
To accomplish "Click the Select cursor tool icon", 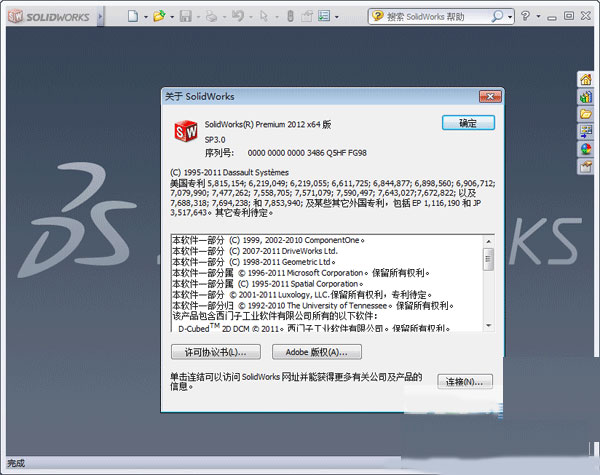I will coord(264,16).
